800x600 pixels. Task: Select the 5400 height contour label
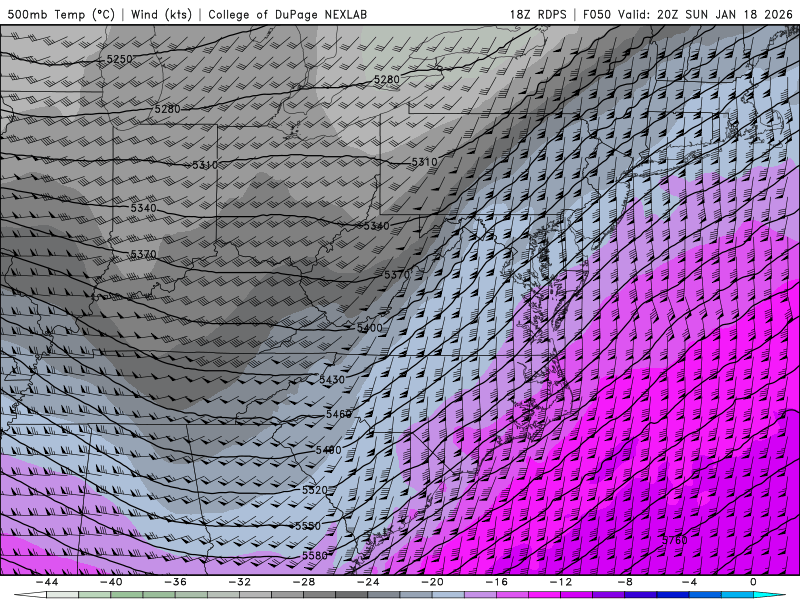coord(369,328)
